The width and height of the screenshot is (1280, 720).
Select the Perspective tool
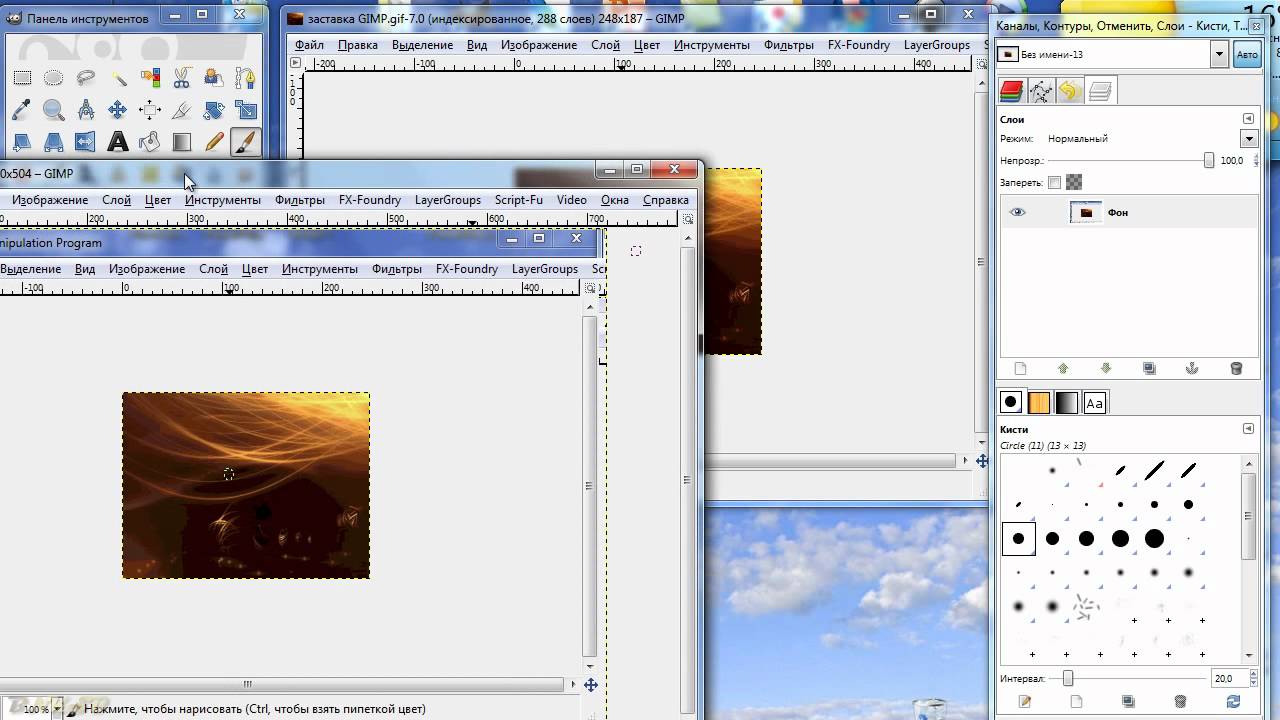(54, 142)
